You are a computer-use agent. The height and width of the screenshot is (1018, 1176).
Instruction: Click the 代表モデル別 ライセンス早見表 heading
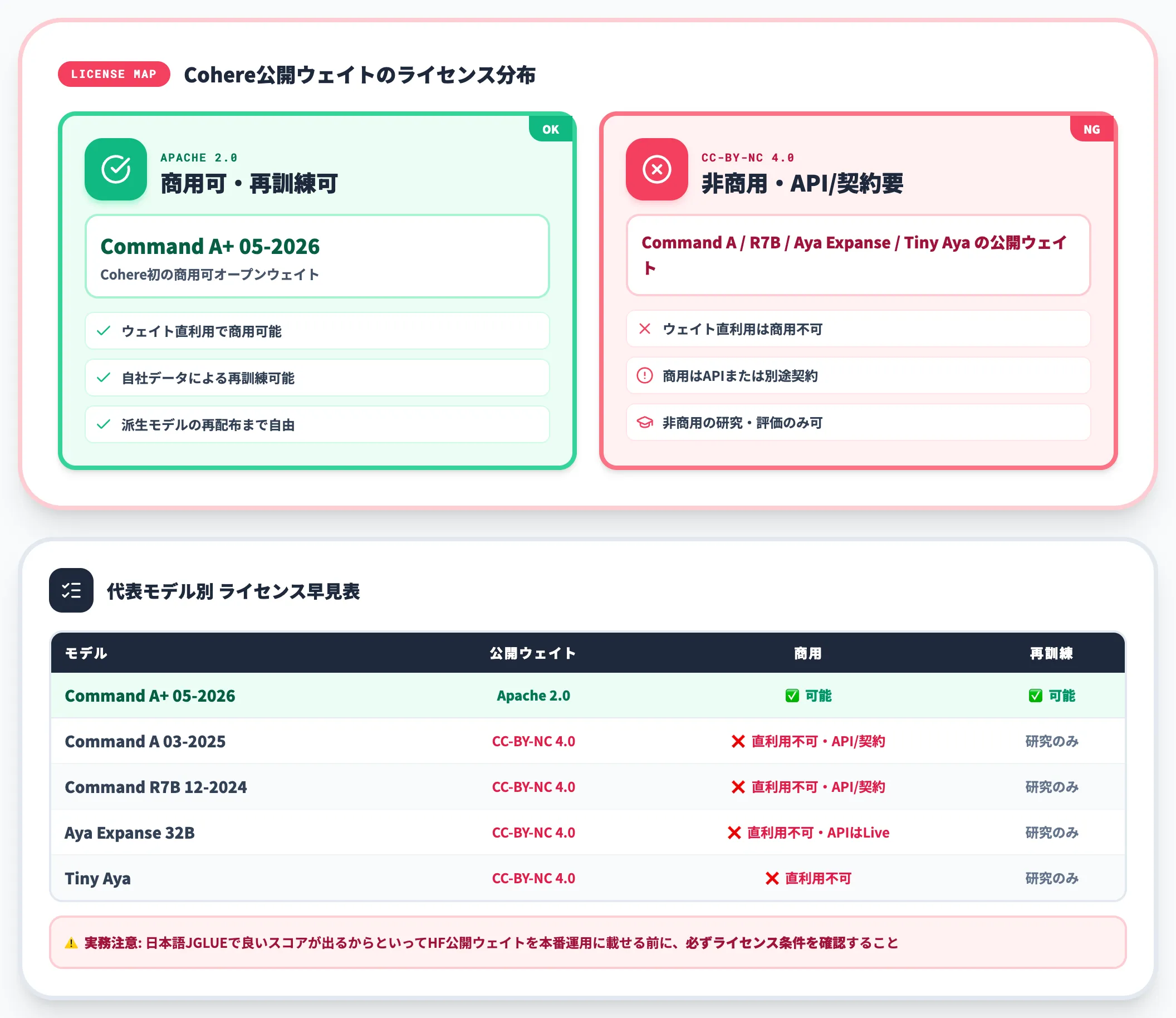tap(233, 591)
